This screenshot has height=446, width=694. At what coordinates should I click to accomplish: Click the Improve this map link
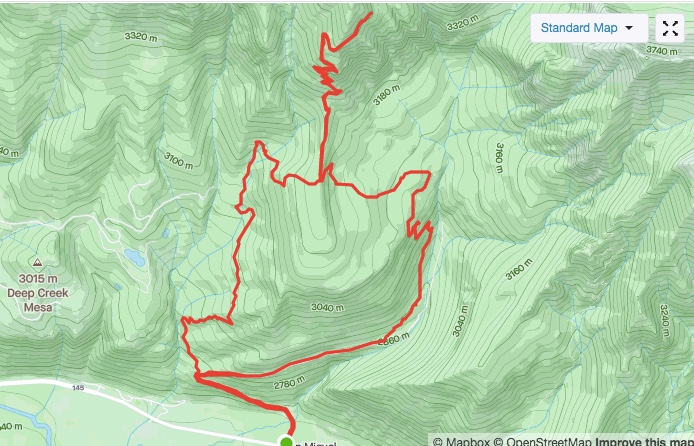click(x=644, y=442)
